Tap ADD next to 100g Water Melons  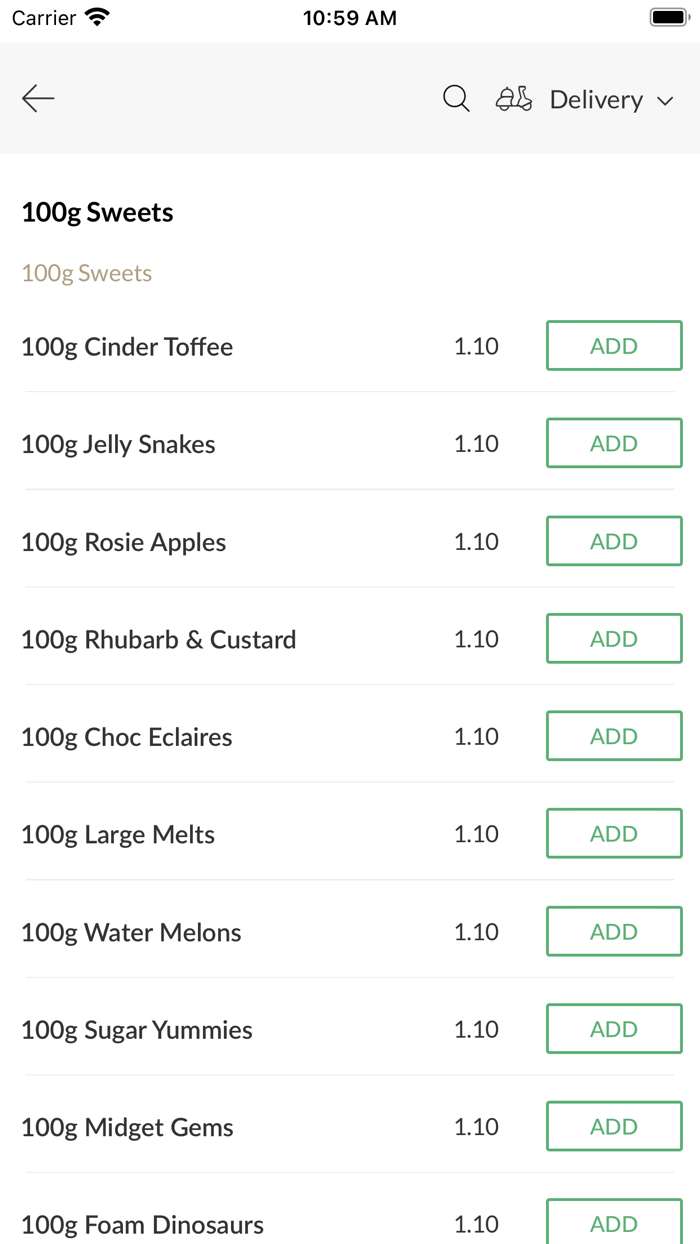point(614,932)
